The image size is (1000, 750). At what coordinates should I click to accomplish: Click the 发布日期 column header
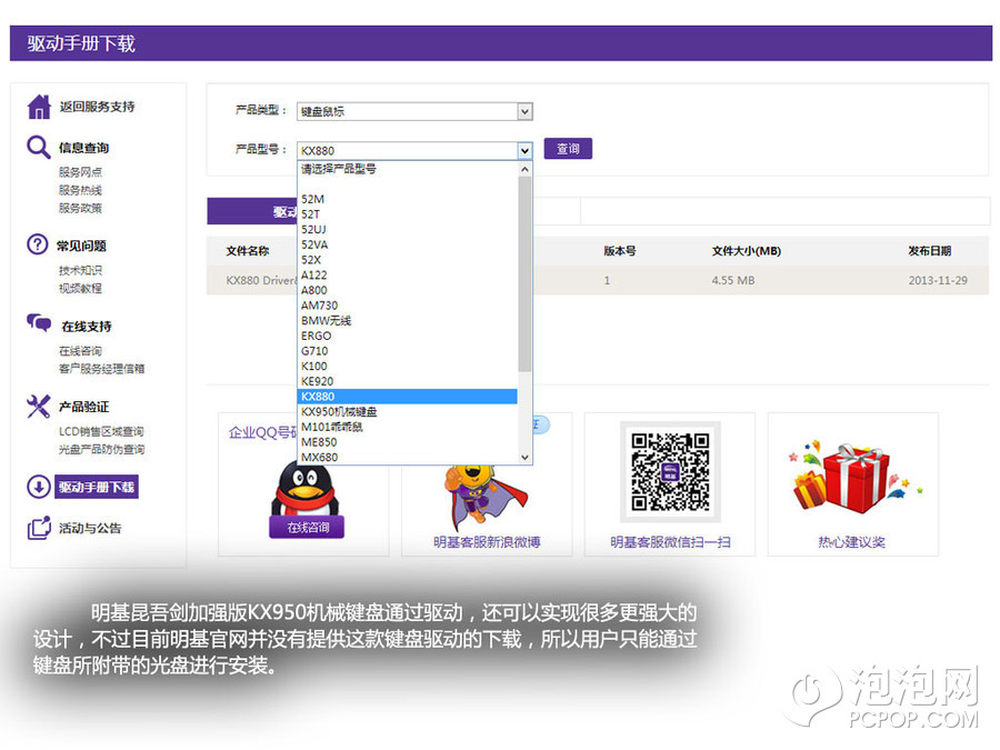point(929,251)
